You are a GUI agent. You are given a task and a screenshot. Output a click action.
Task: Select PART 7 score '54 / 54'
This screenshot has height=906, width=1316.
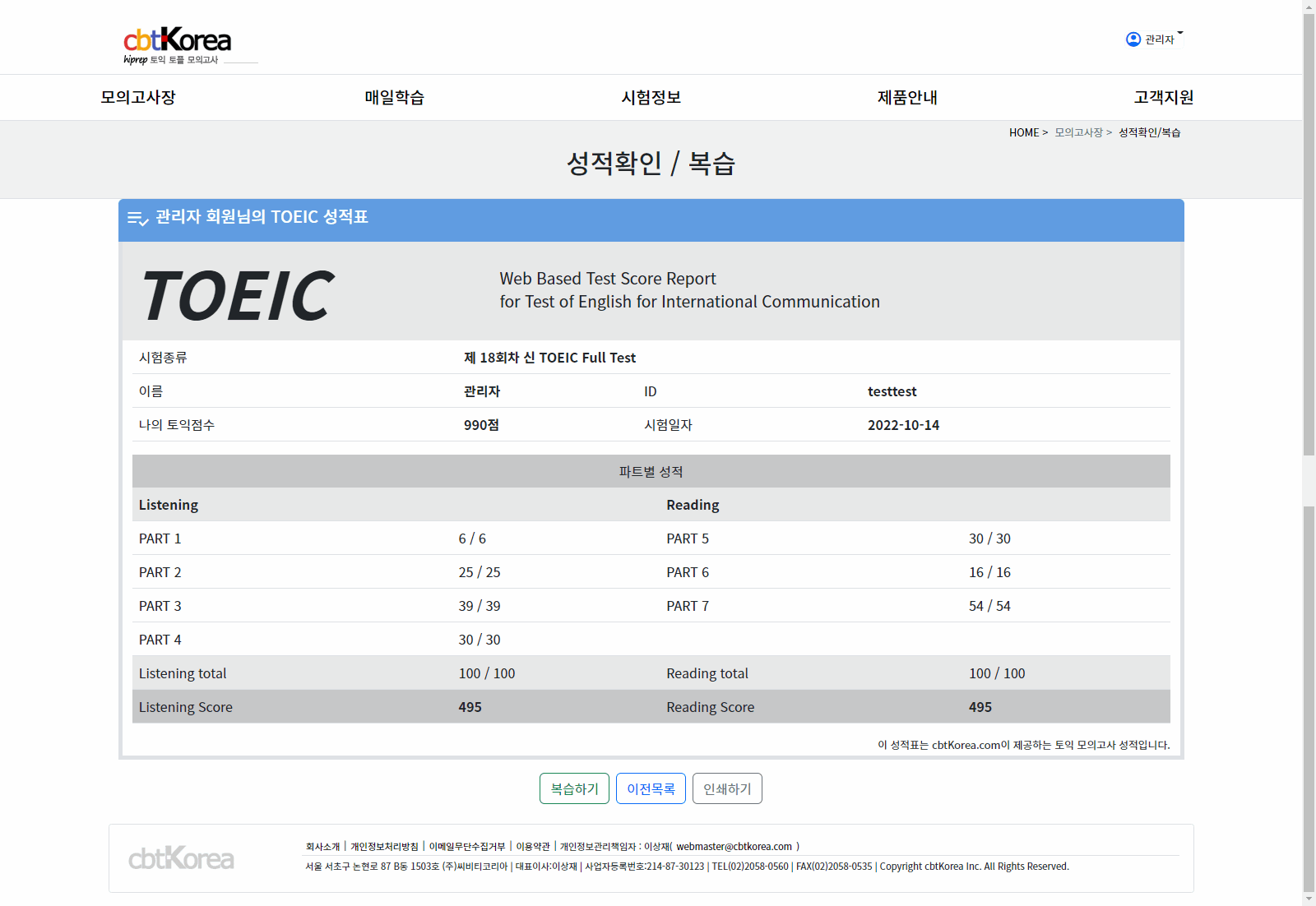coord(989,606)
